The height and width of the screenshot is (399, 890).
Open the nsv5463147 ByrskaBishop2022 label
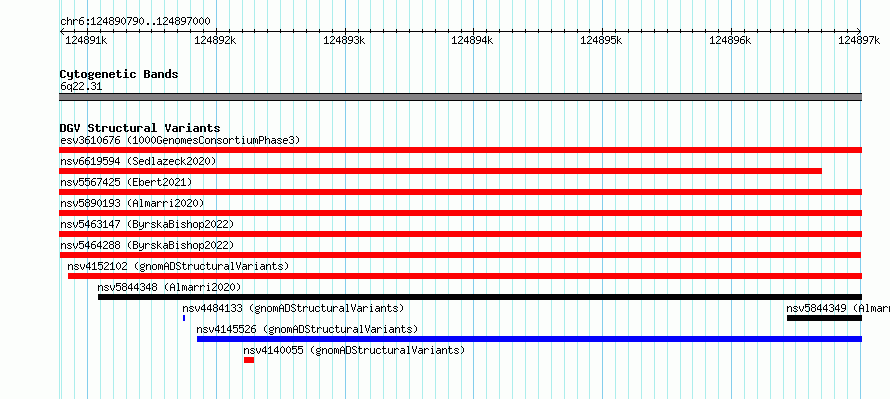pos(147,224)
